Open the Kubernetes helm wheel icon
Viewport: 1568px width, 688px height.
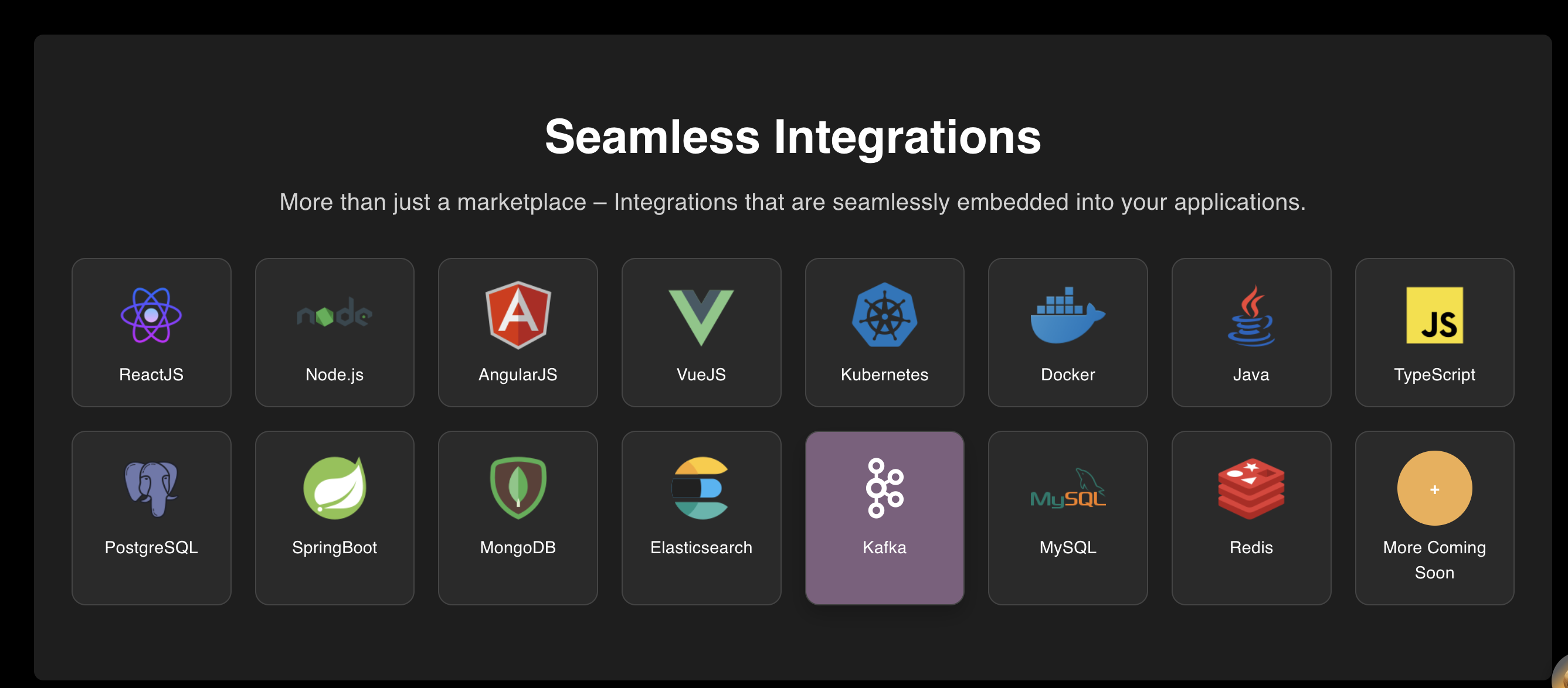click(x=884, y=315)
